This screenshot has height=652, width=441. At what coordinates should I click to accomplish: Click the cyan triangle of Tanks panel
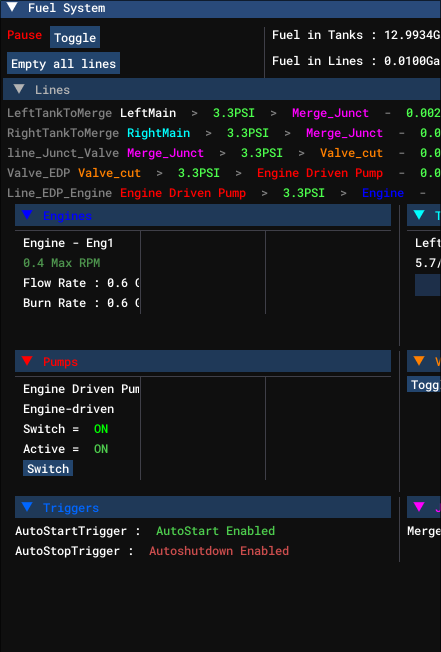(x=419, y=215)
